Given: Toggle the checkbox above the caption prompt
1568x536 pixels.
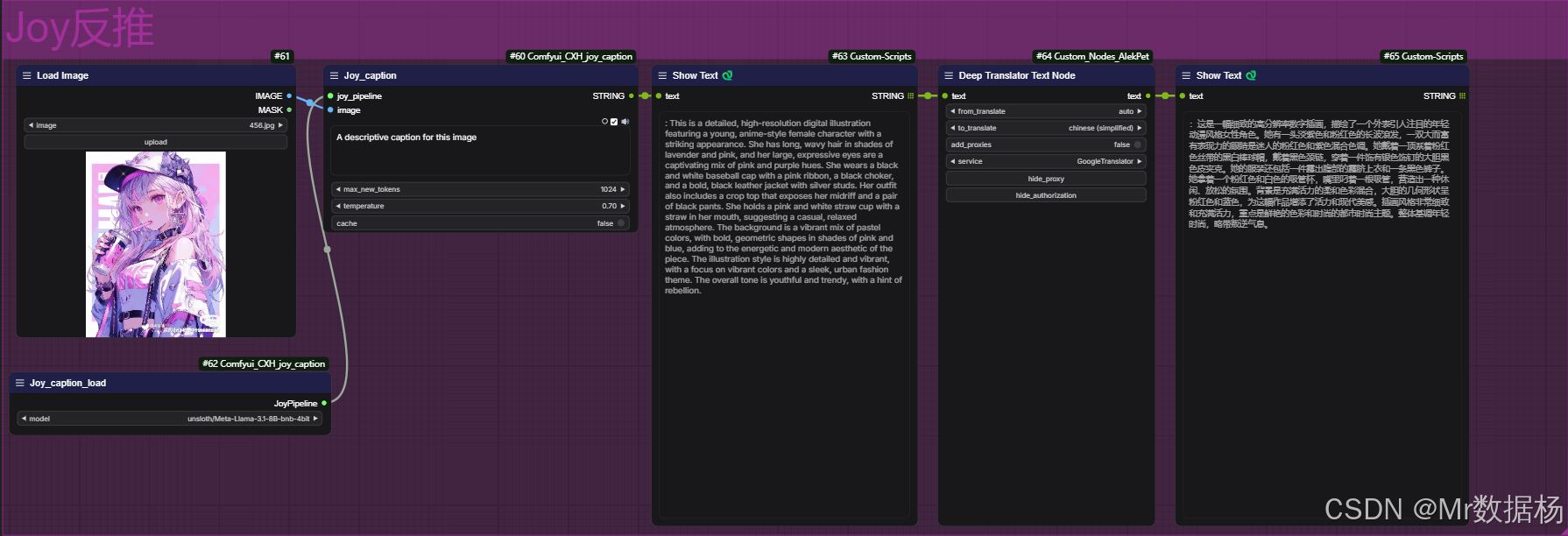Looking at the screenshot, I should tap(614, 122).
